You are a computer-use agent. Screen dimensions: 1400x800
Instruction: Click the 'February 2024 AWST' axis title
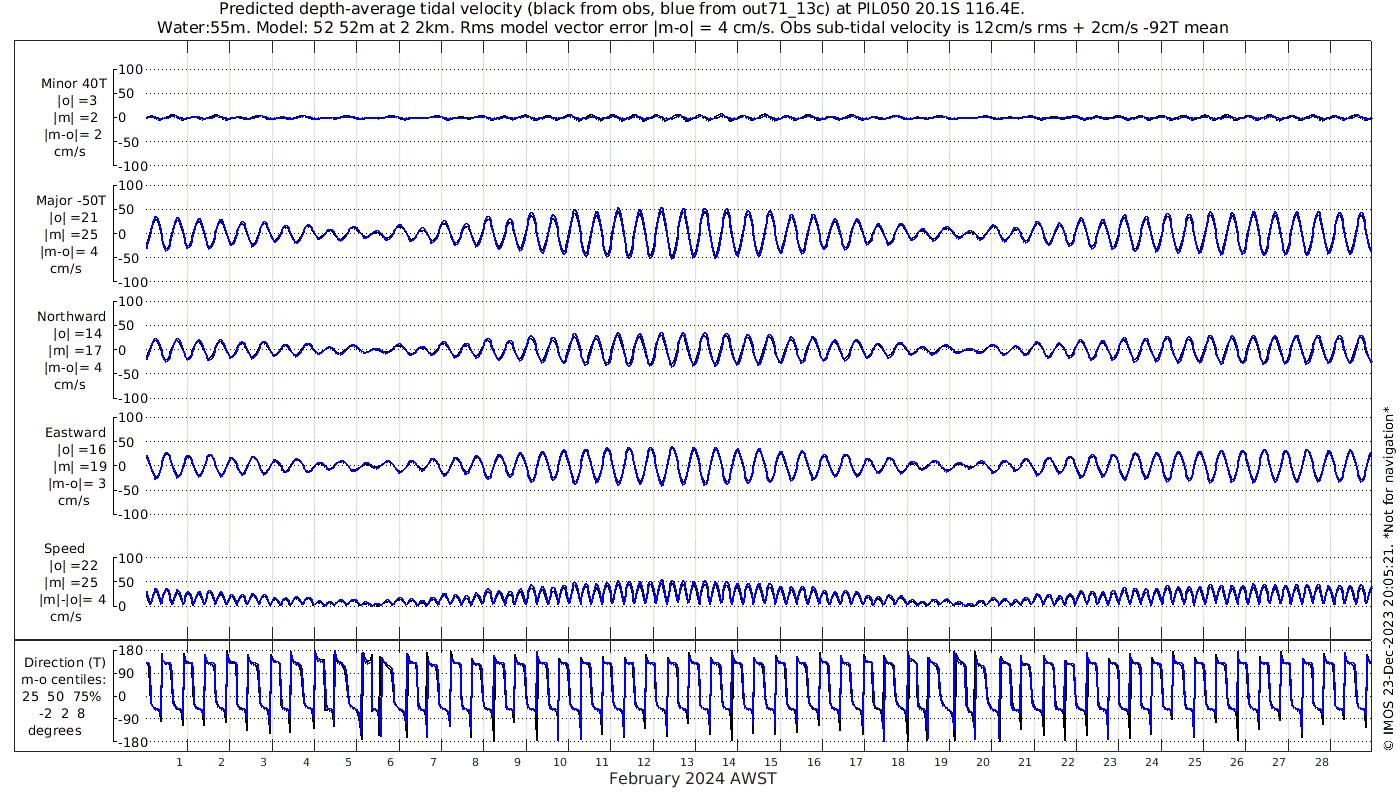click(x=693, y=779)
